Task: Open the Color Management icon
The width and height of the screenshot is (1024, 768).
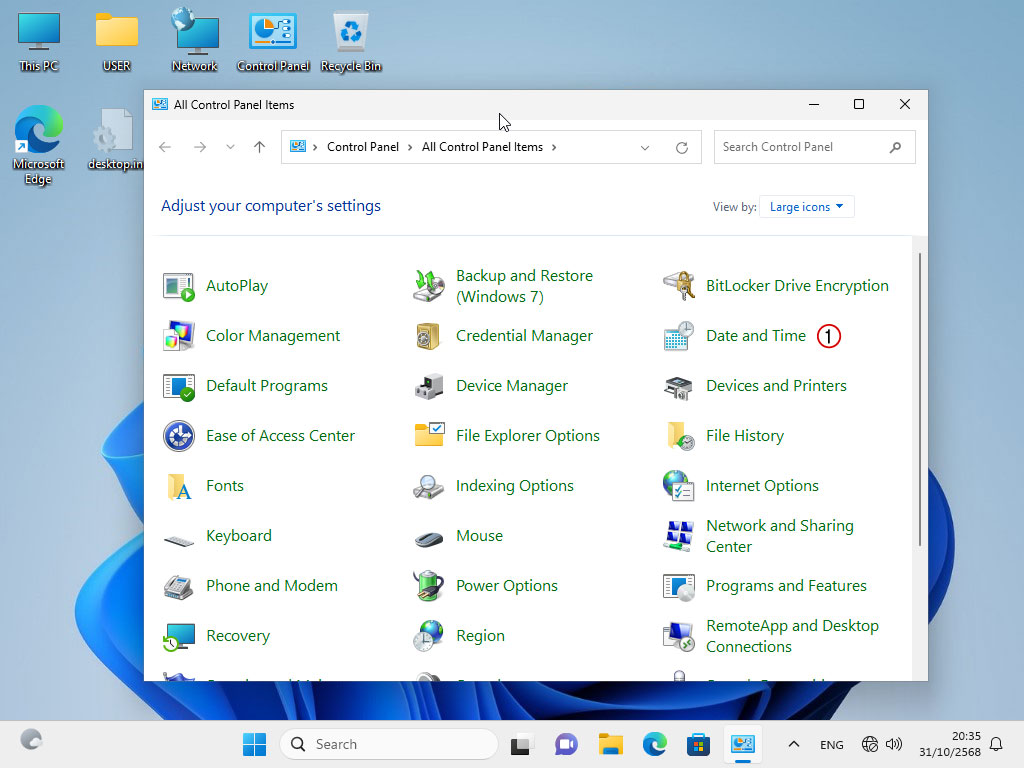Action: 178,336
